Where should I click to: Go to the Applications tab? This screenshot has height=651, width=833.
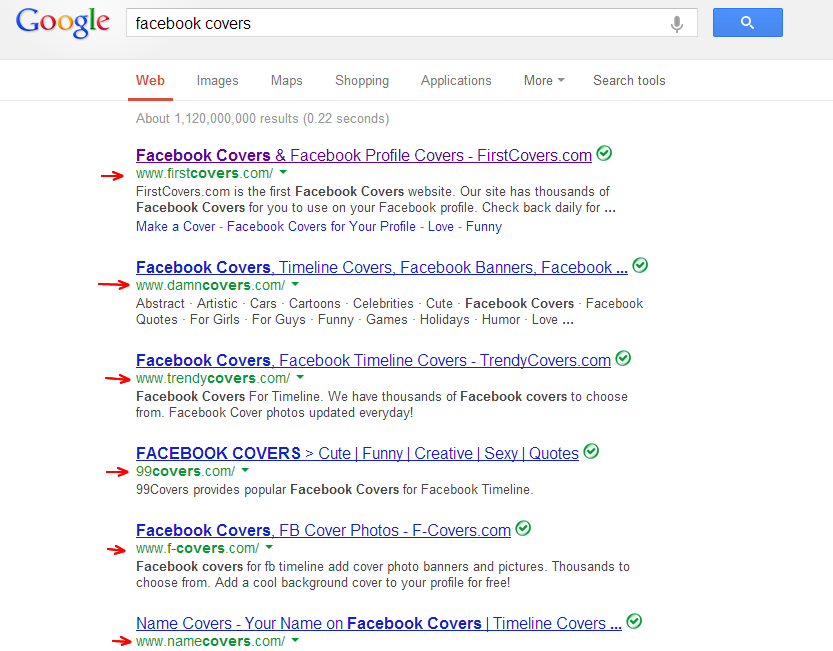[x=456, y=80]
